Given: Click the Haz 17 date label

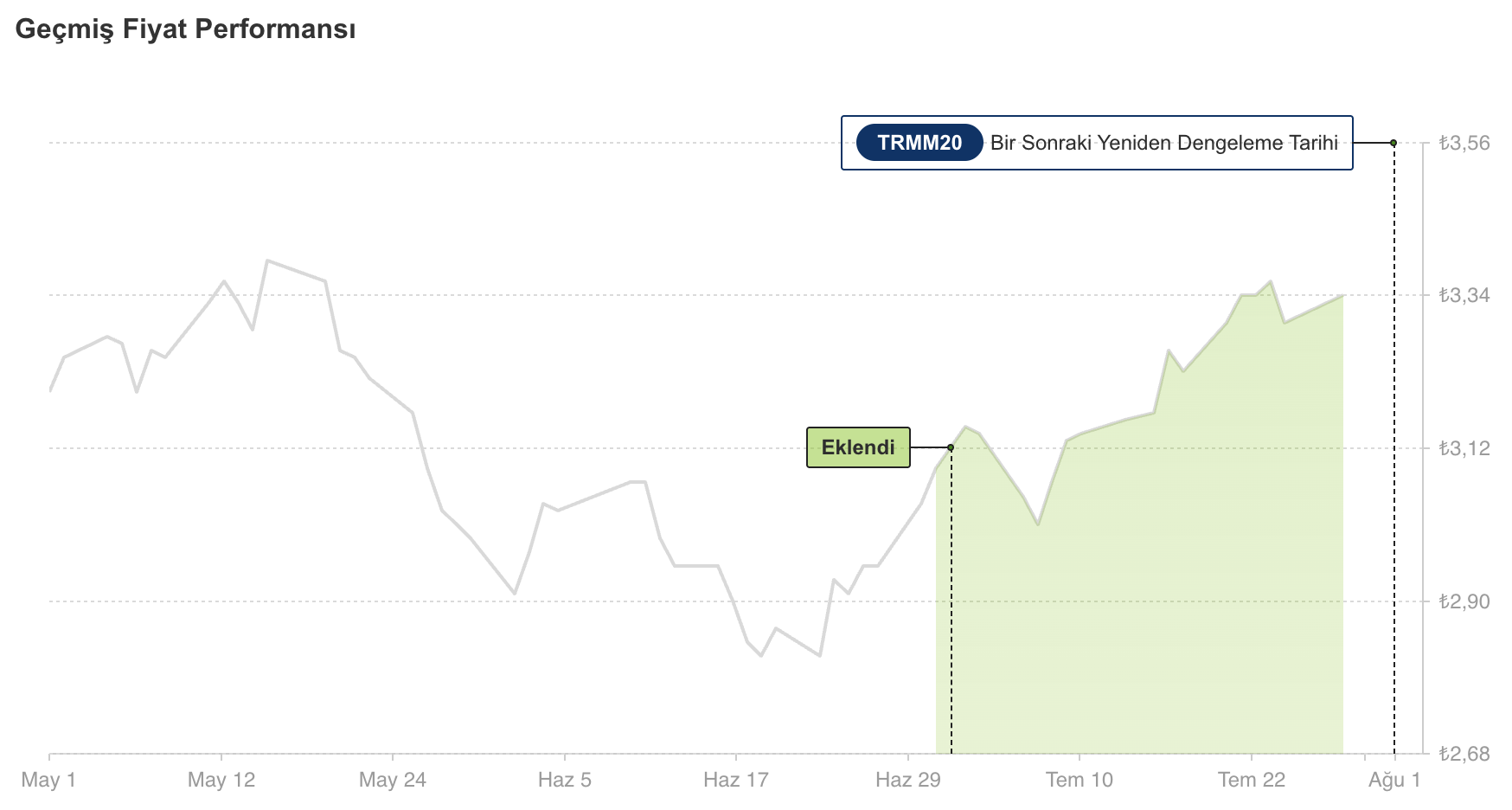Looking at the screenshot, I should [x=736, y=780].
